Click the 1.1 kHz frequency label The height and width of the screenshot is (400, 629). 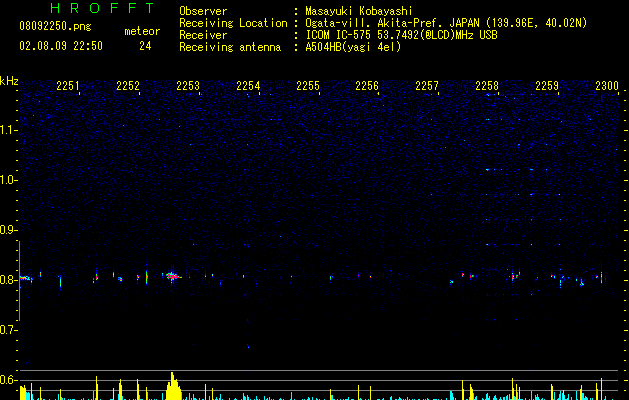[x=8, y=130]
